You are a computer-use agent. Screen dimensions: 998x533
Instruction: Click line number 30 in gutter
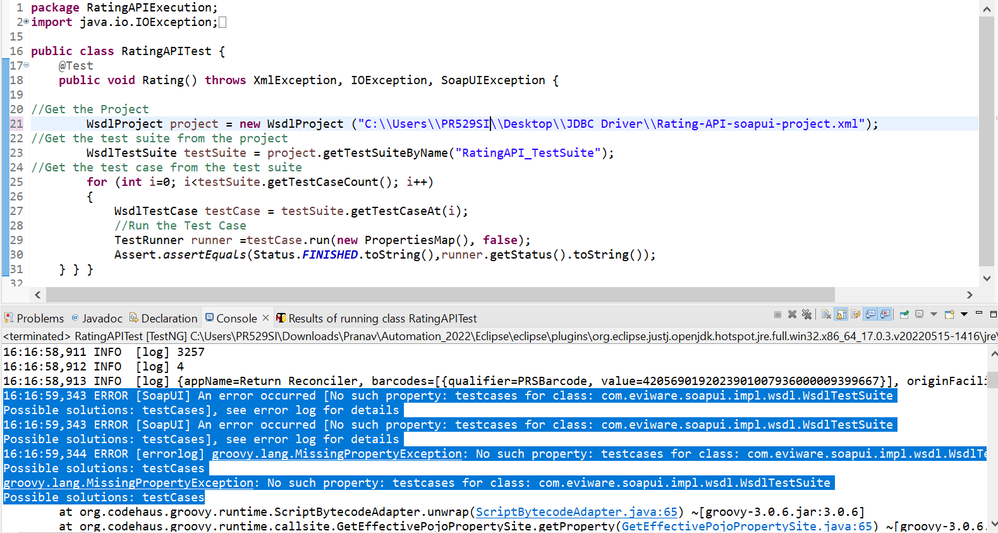(16, 255)
